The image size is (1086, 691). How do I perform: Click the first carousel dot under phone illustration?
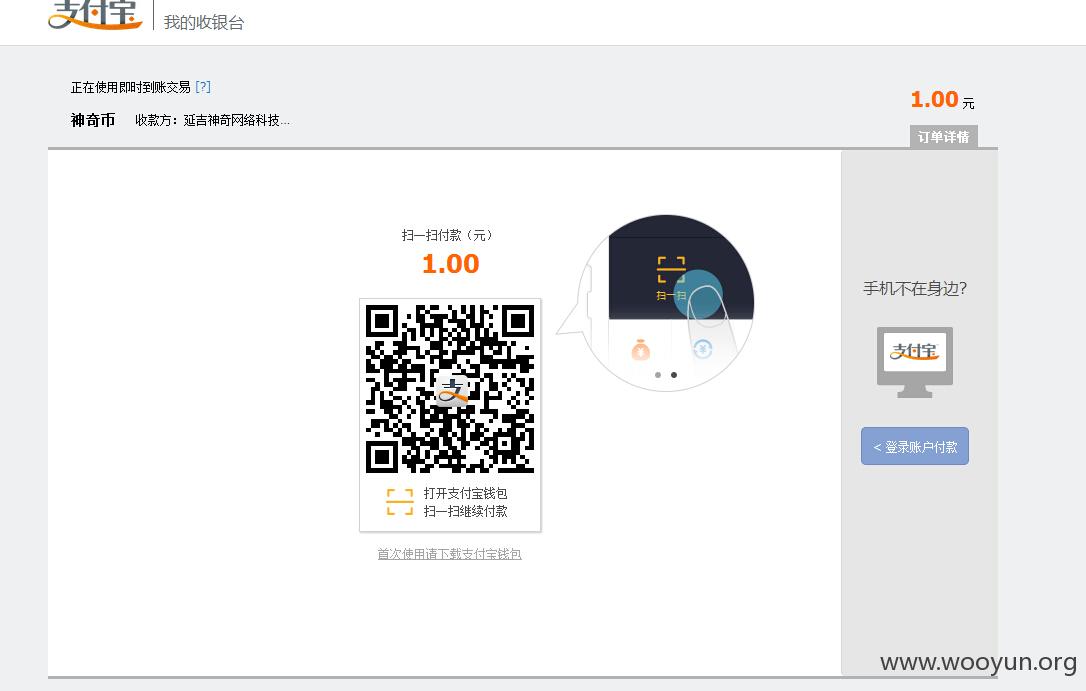point(658,375)
